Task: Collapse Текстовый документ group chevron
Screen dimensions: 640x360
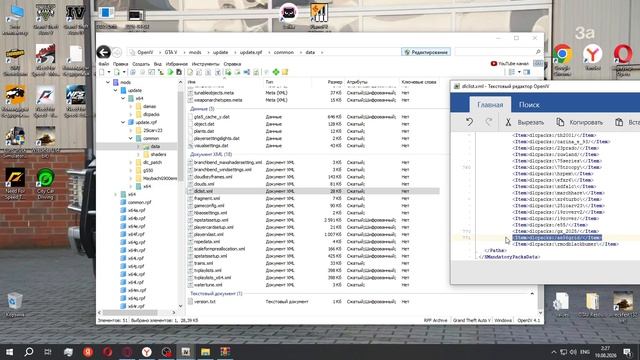Action: pyautogui.click(x=532, y=293)
